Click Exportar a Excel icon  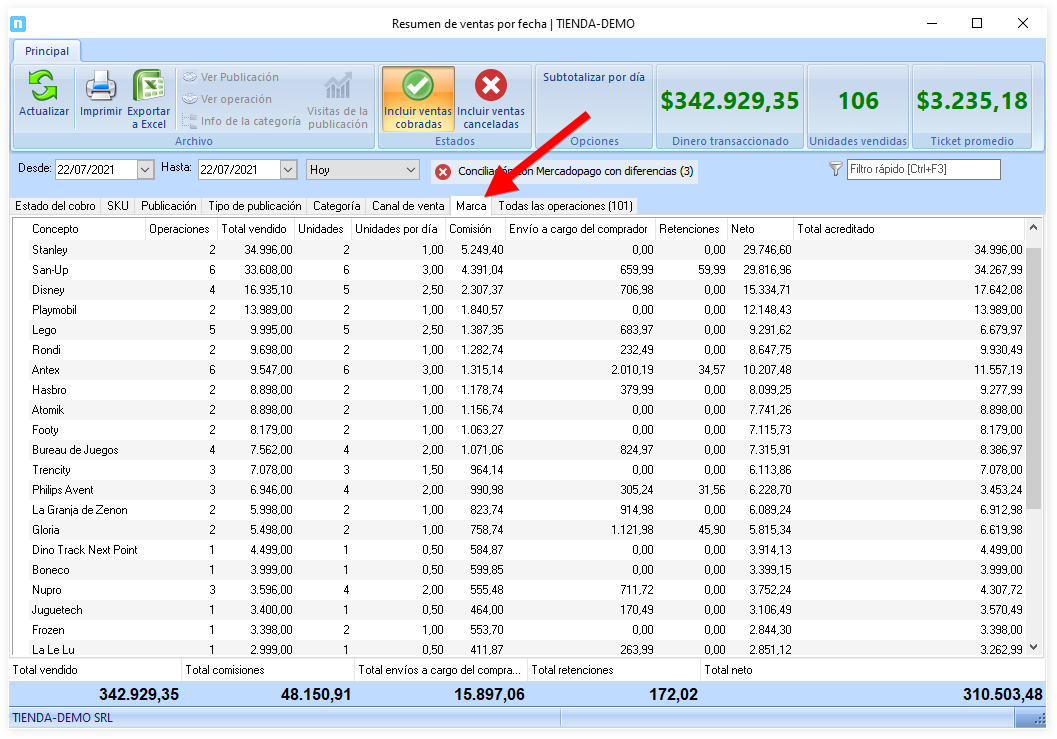click(149, 87)
